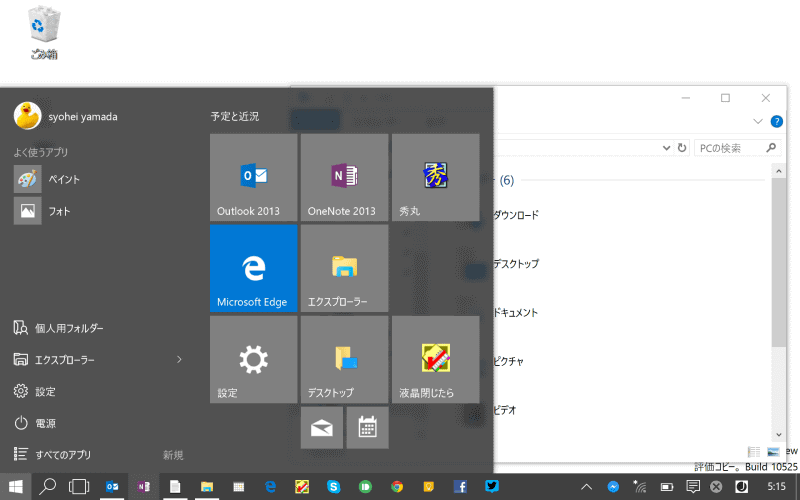This screenshot has width=800, height=500.
Task: Open the 設定 gear tile
Action: tap(254, 359)
